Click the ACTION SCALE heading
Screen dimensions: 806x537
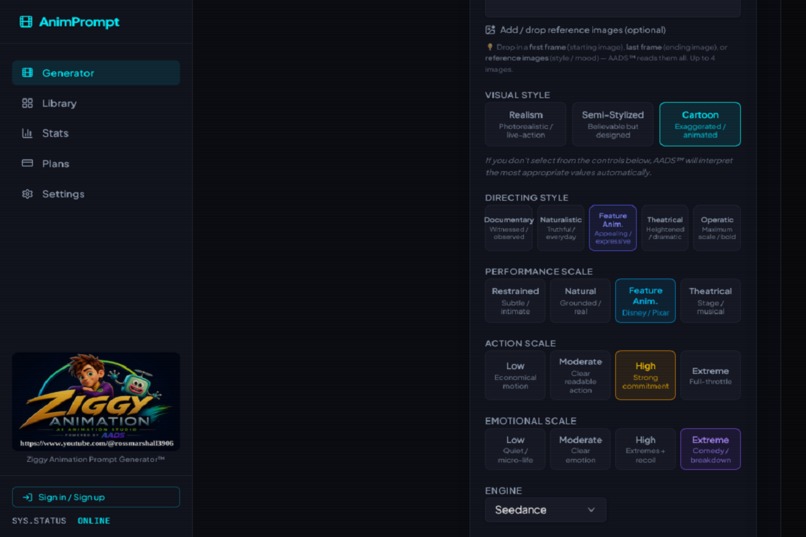[x=520, y=343]
